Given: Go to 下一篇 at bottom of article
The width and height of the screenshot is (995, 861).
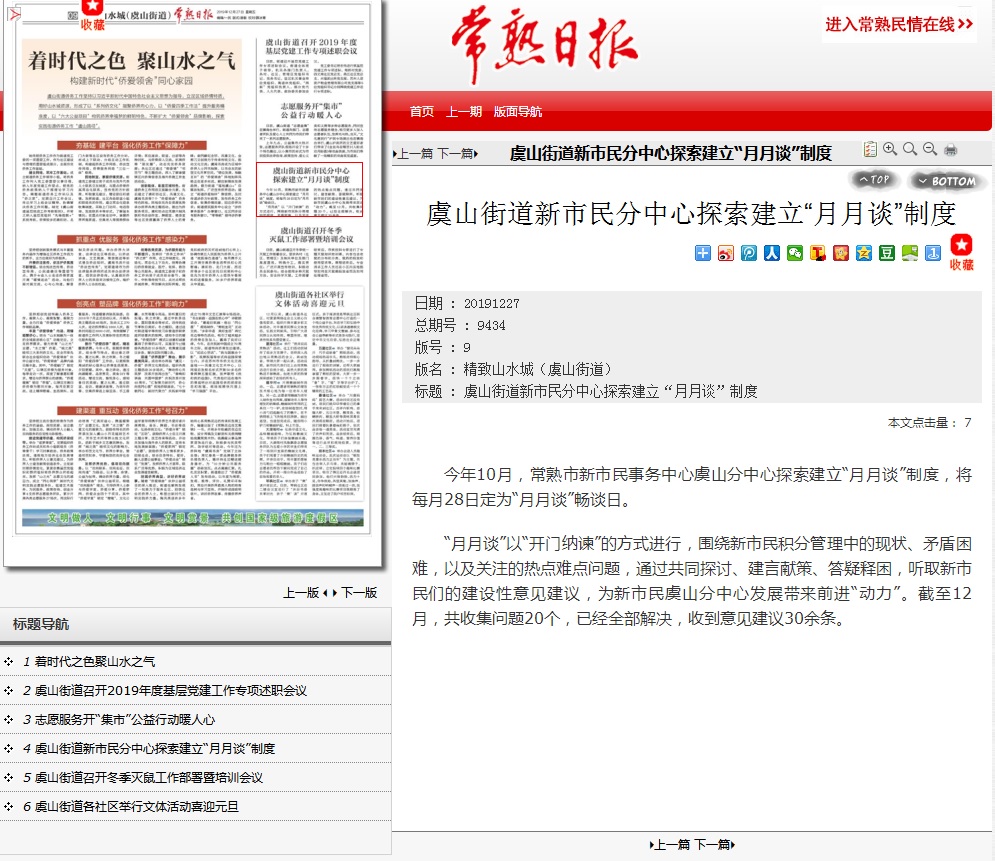Looking at the screenshot, I should (x=715, y=845).
